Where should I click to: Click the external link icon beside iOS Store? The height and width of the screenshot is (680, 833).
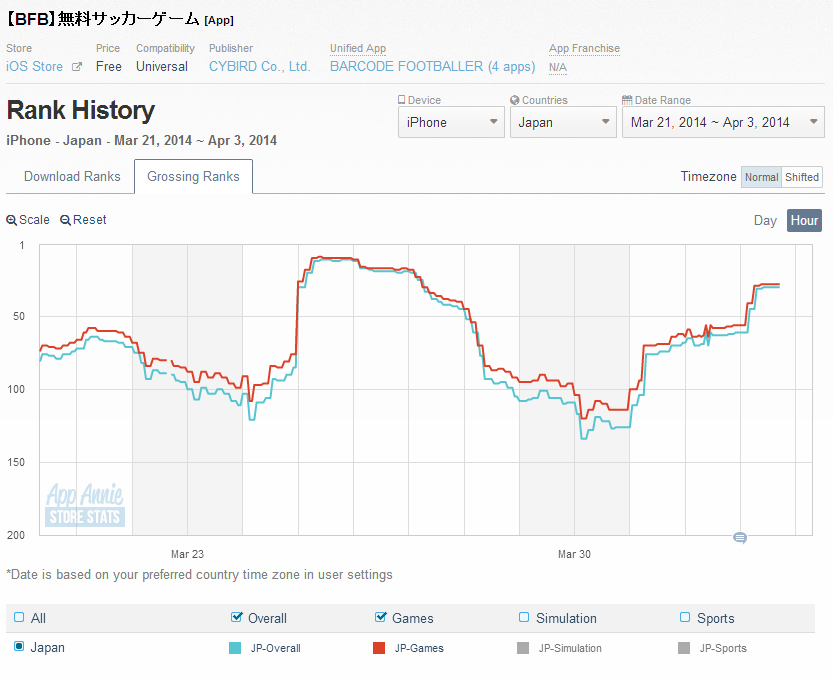pos(76,67)
